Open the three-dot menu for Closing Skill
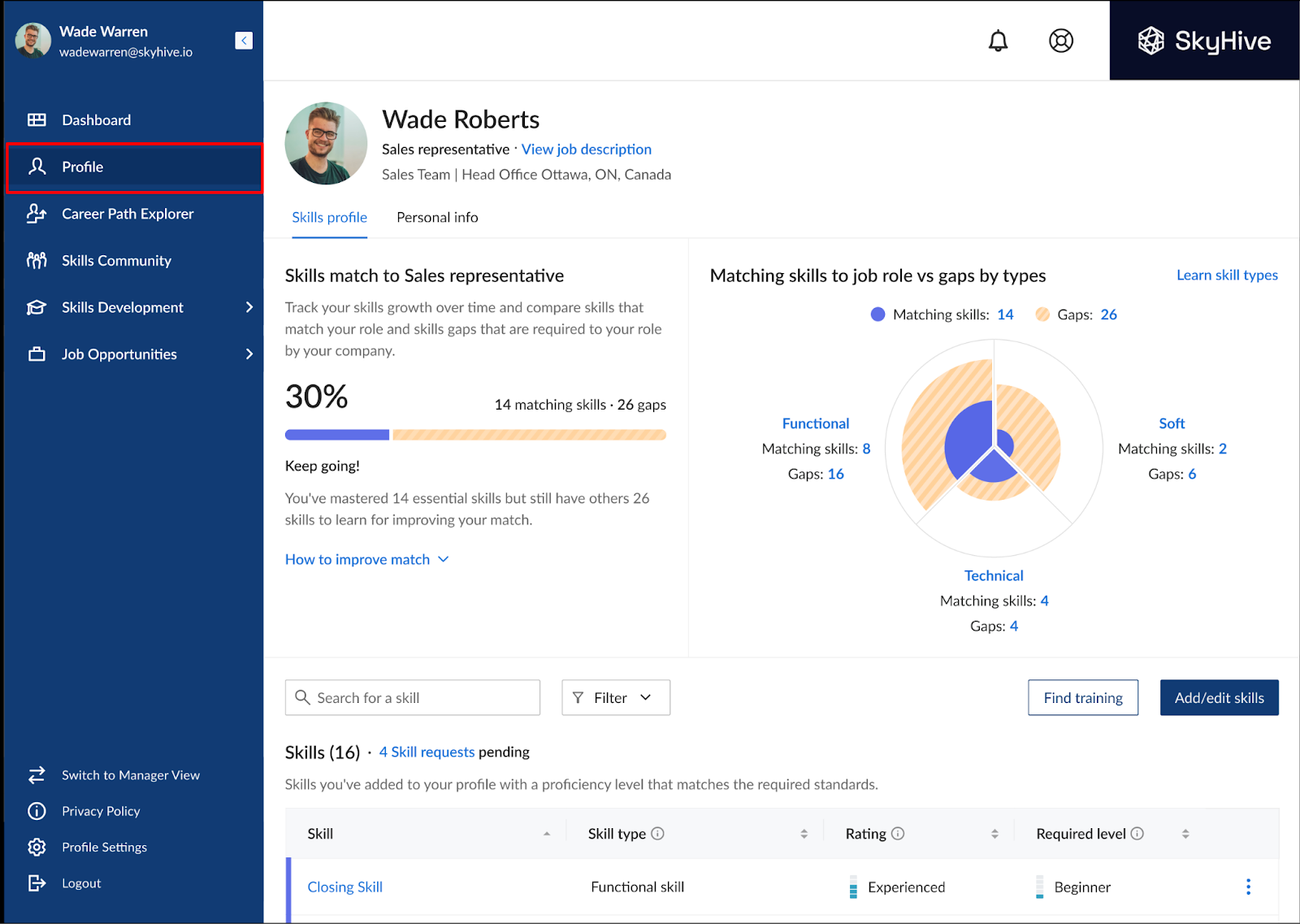This screenshot has height=924, width=1300. coord(1248,887)
